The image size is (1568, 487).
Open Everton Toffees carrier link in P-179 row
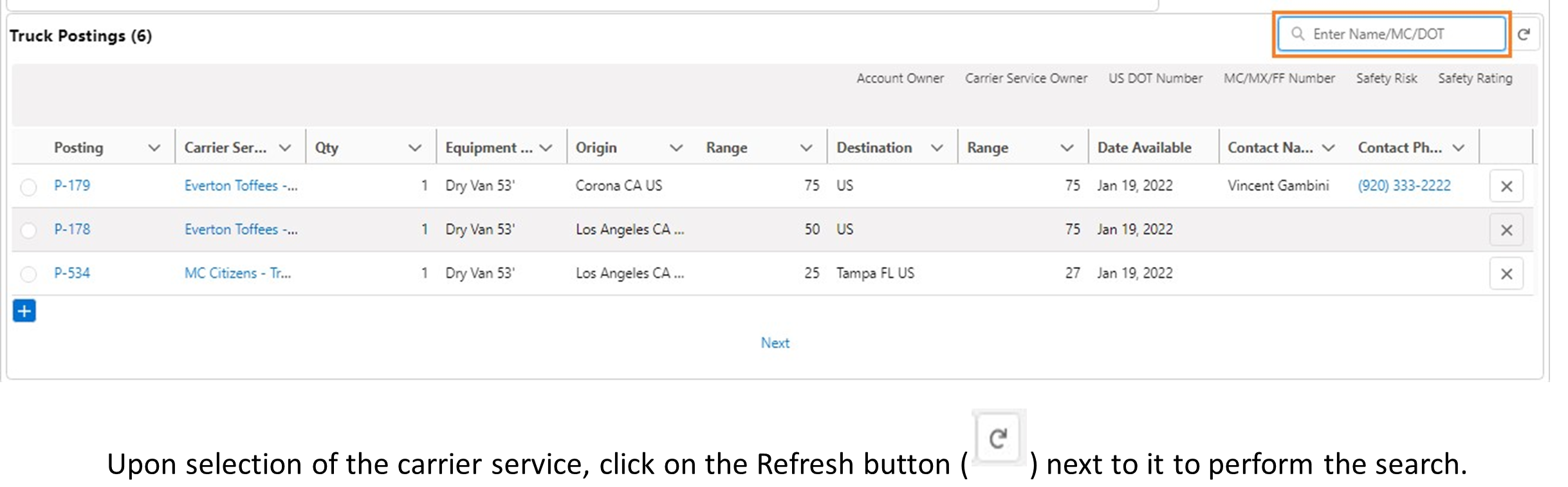coord(241,185)
